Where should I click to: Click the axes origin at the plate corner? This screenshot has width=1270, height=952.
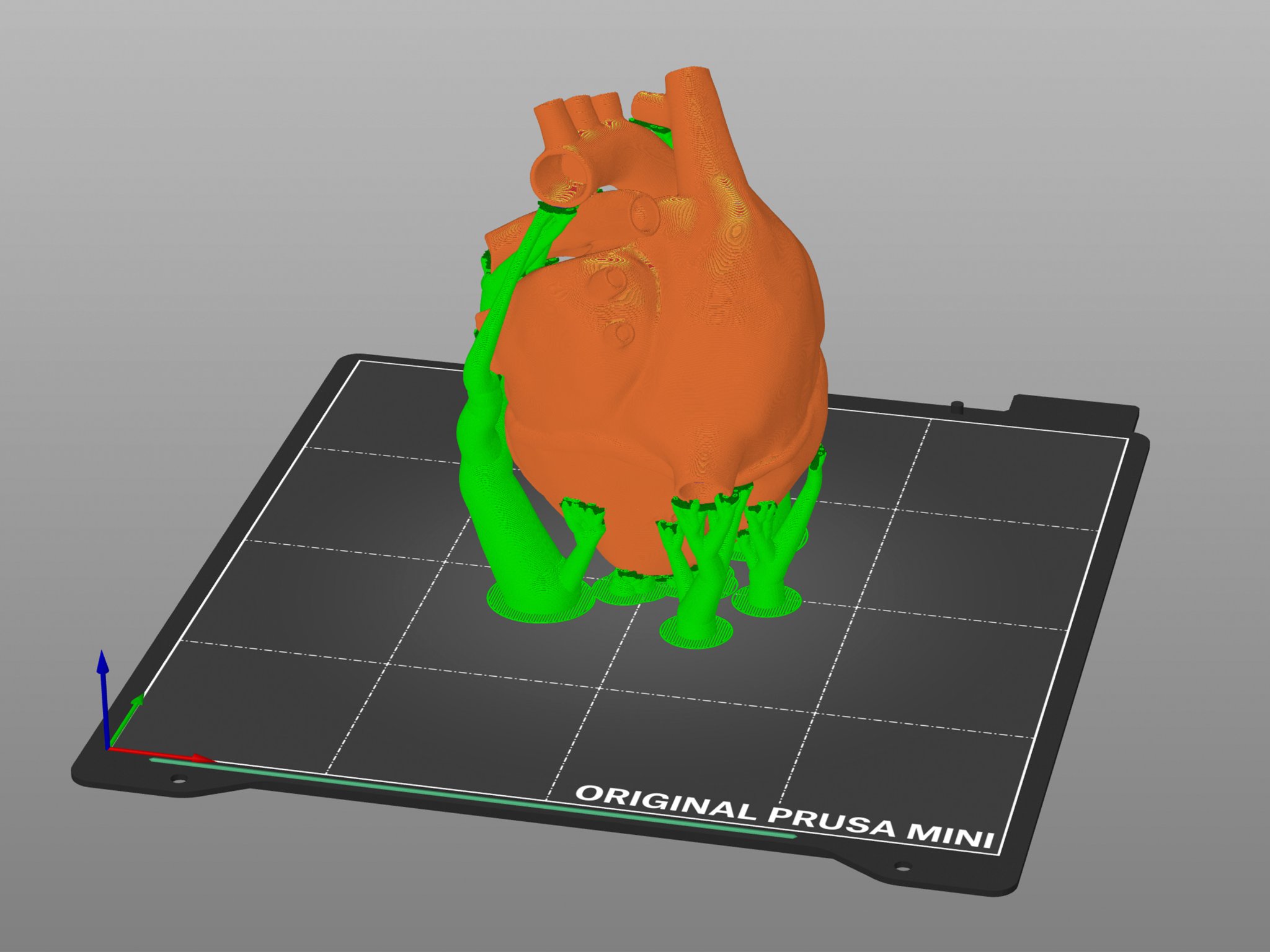(x=109, y=749)
